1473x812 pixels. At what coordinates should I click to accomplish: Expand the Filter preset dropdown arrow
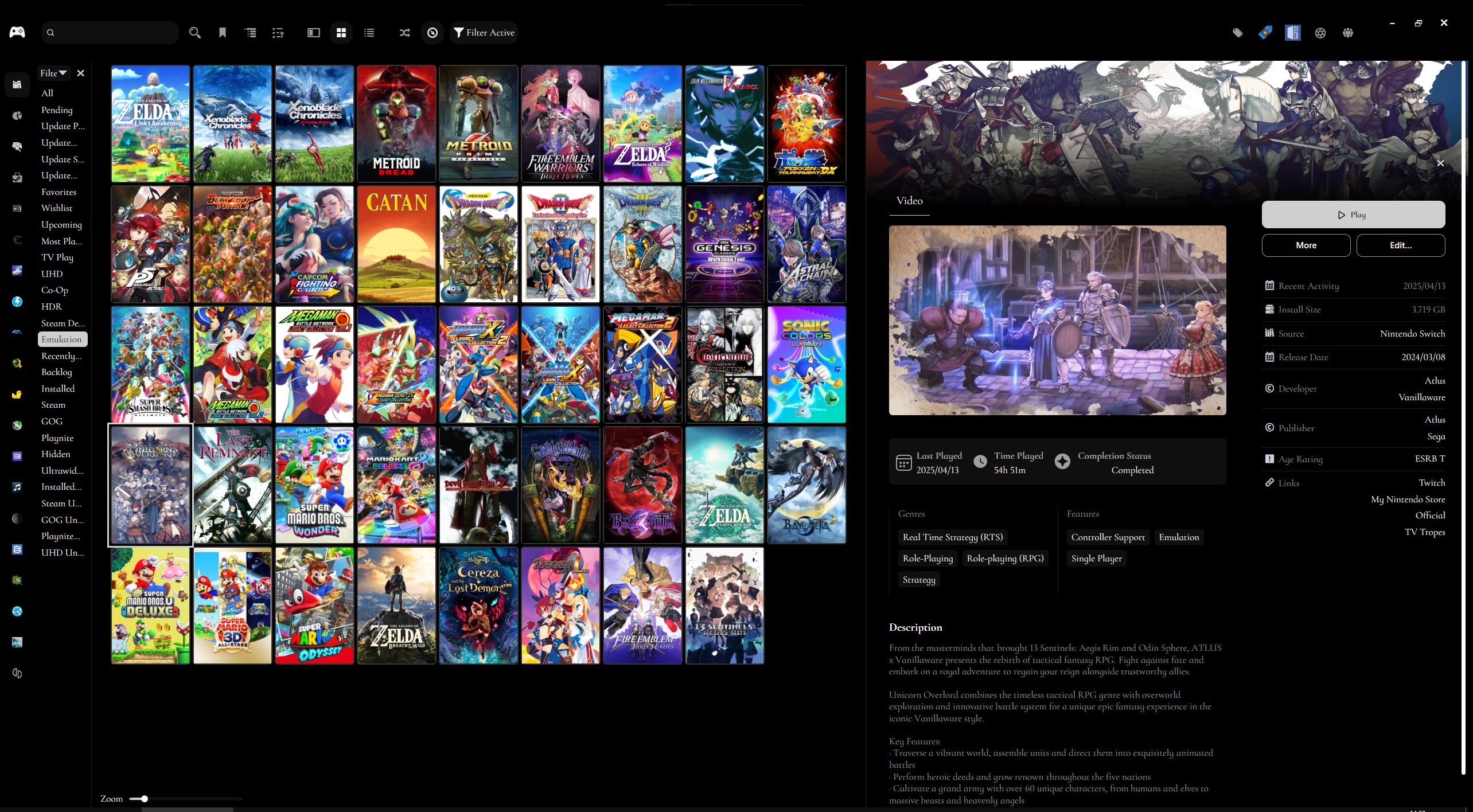tap(63, 73)
